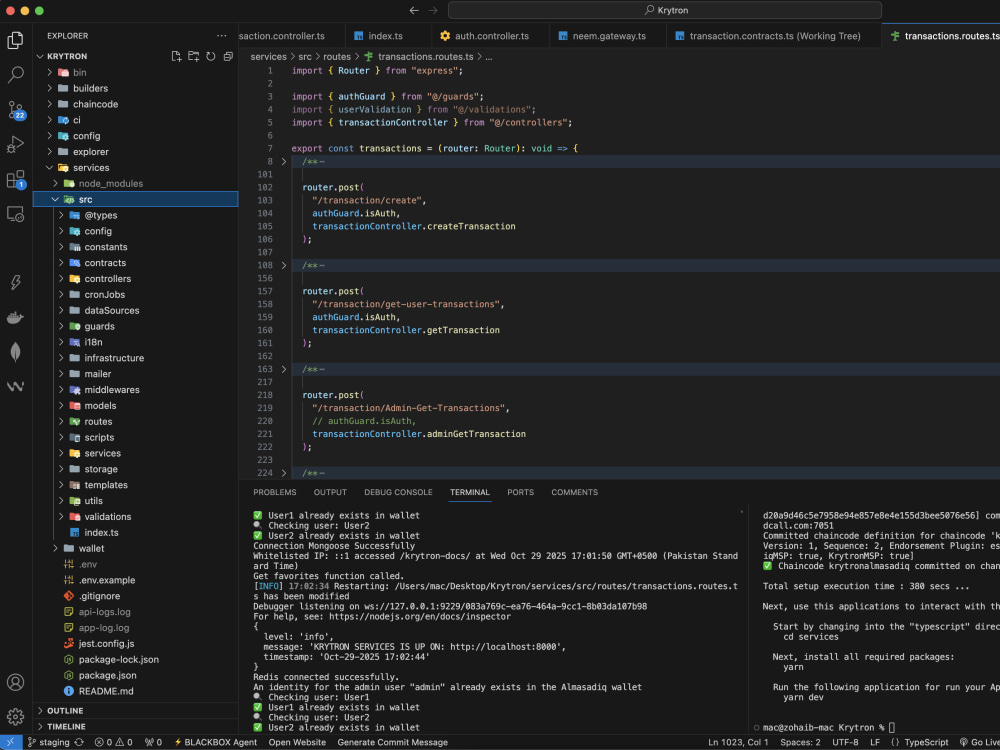This screenshot has width=1000, height=750.
Task: Open the W-shaped extension icon in activity bar
Action: click(x=15, y=386)
